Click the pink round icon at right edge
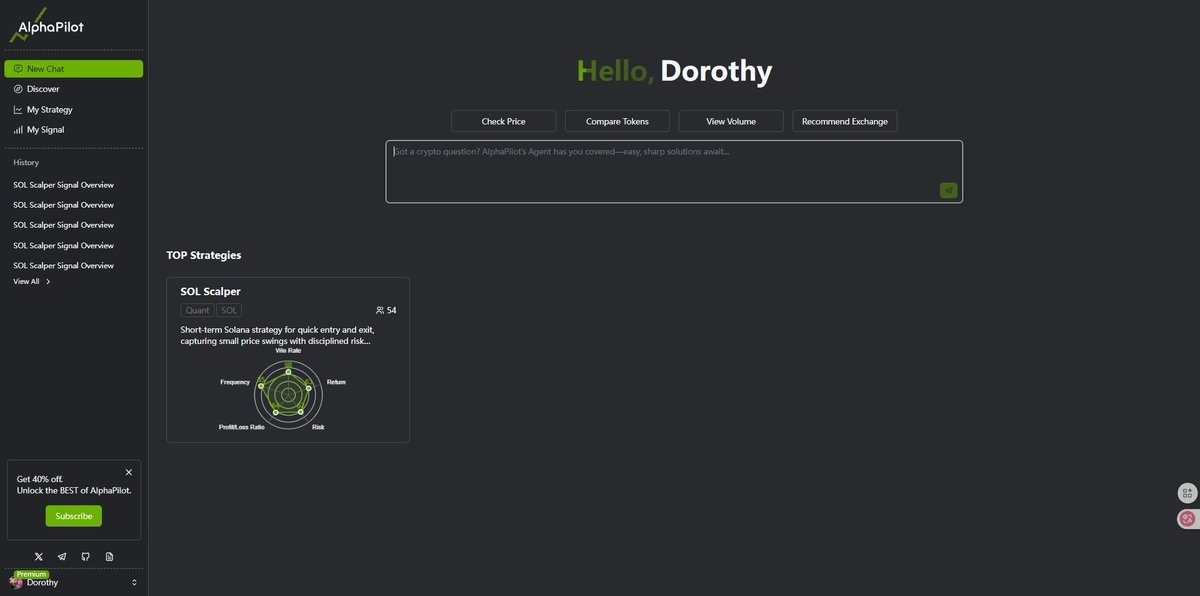1200x596 pixels. (1187, 518)
